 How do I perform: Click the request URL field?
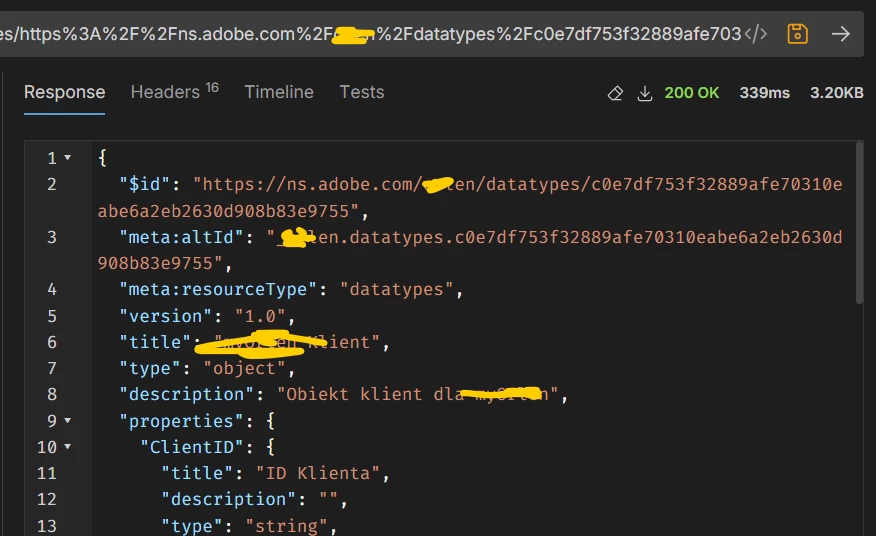(370, 34)
